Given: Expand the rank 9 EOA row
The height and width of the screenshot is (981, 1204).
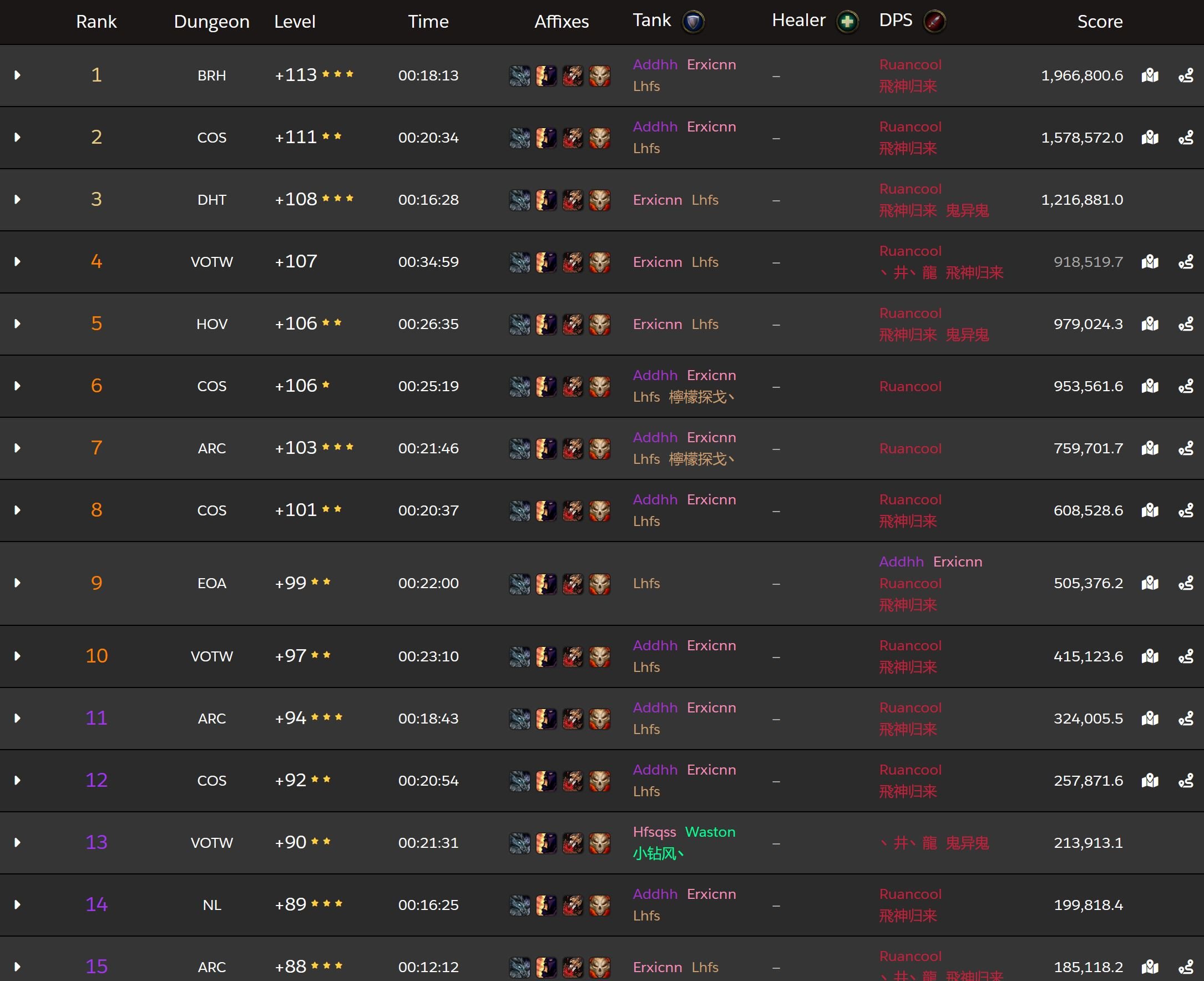Looking at the screenshot, I should click(18, 583).
